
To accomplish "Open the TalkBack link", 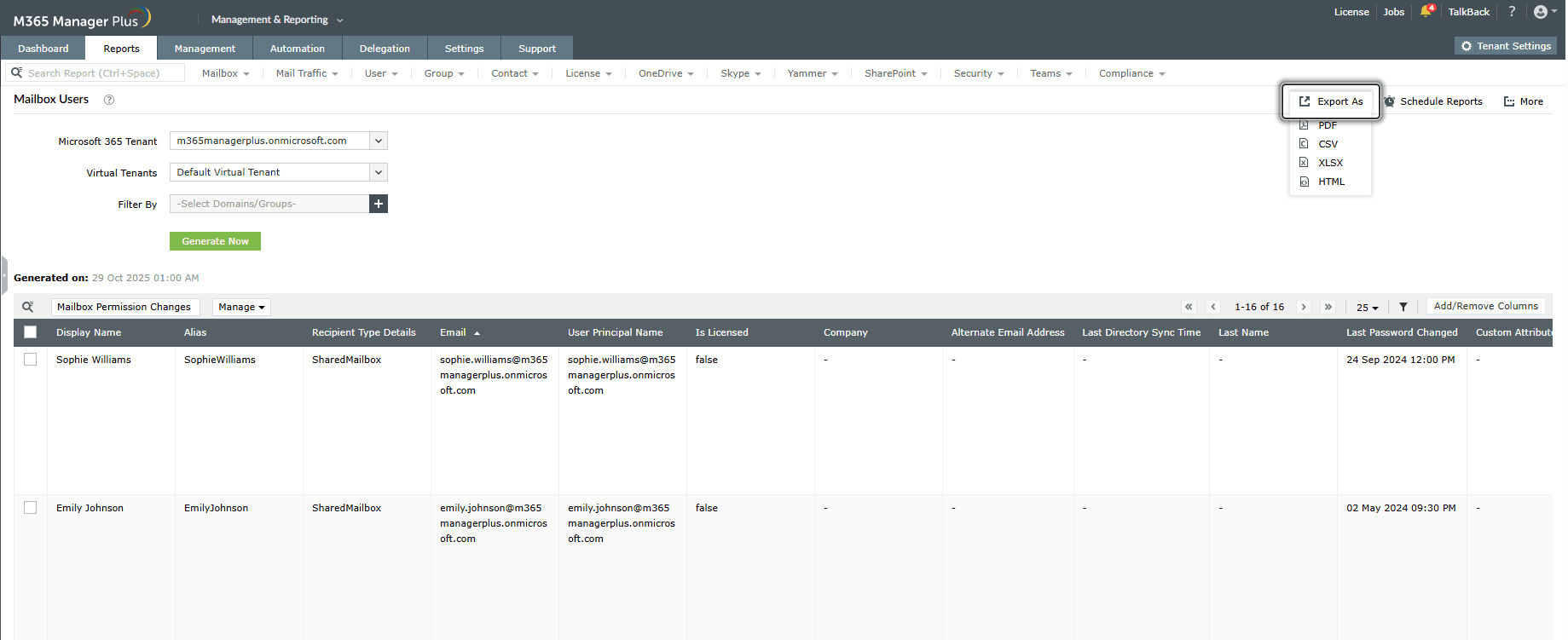I will click(x=1469, y=12).
